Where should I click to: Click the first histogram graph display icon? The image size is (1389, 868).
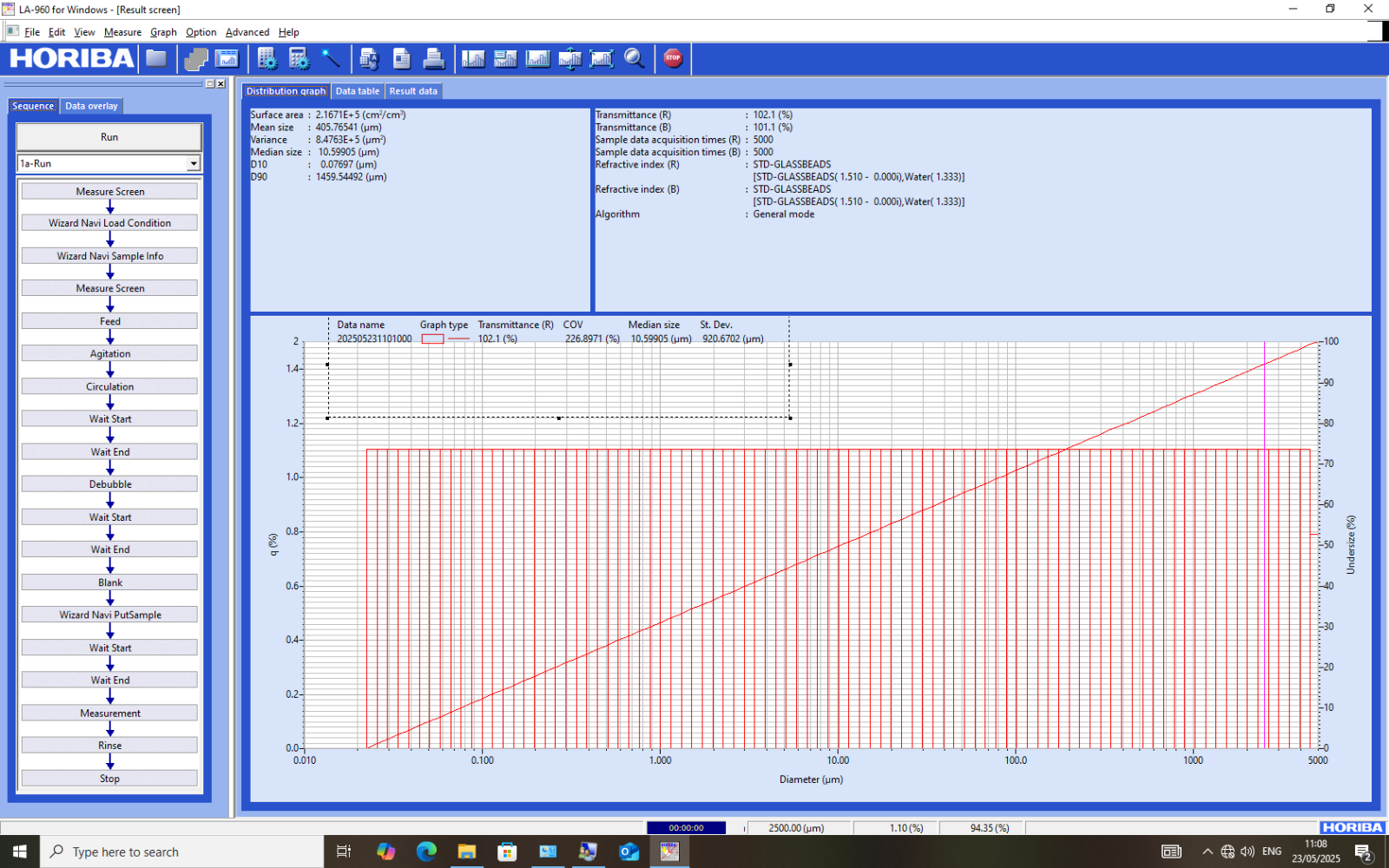[473, 58]
